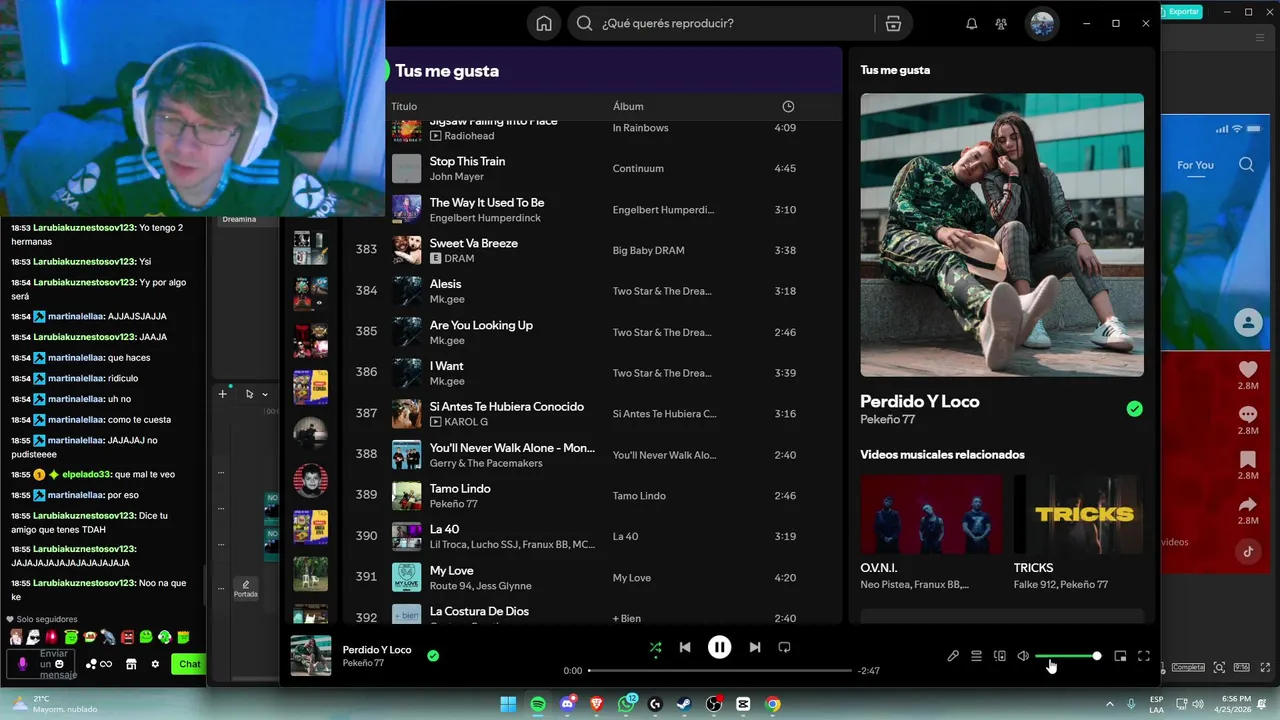This screenshot has width=1280, height=720.
Task: Open the channel points infinity icon
Action: [99, 664]
